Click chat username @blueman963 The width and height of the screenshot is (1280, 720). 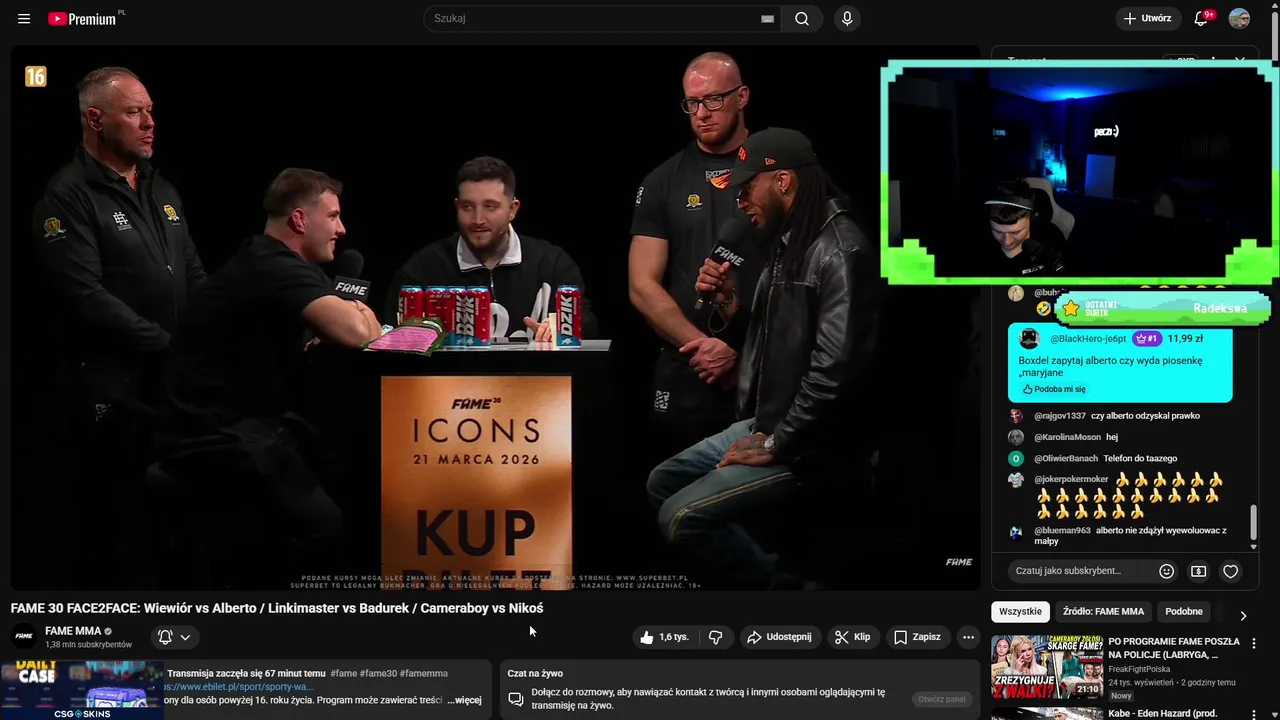pos(1062,530)
